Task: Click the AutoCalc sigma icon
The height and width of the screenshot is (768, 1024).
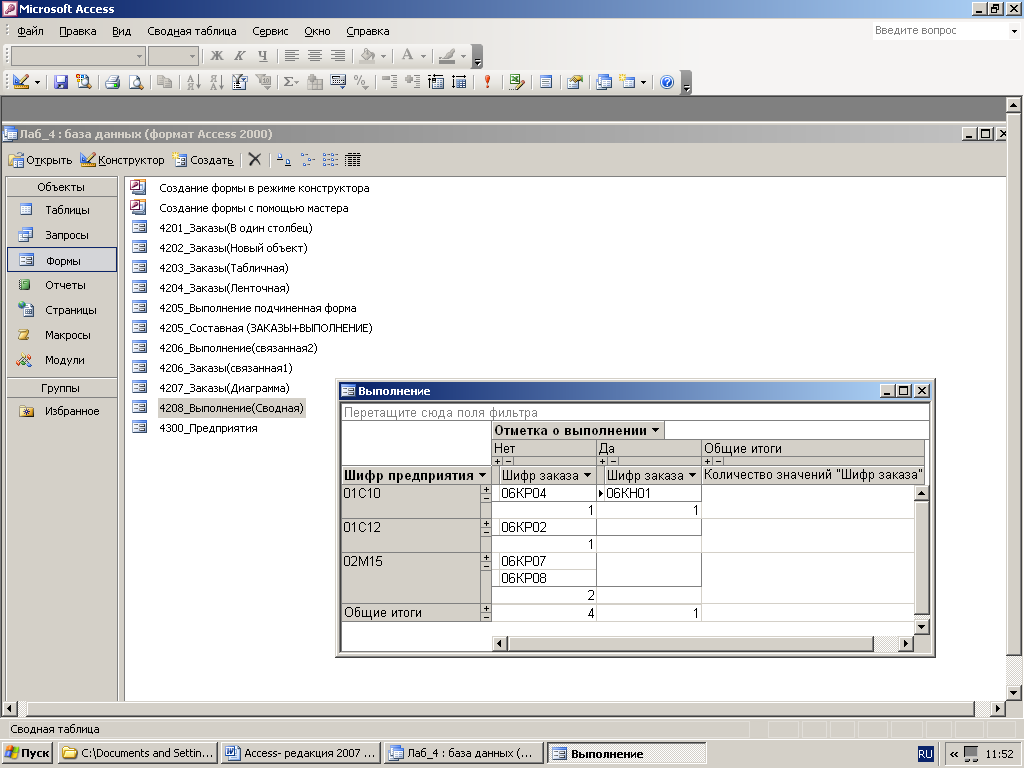Action: 291,82
